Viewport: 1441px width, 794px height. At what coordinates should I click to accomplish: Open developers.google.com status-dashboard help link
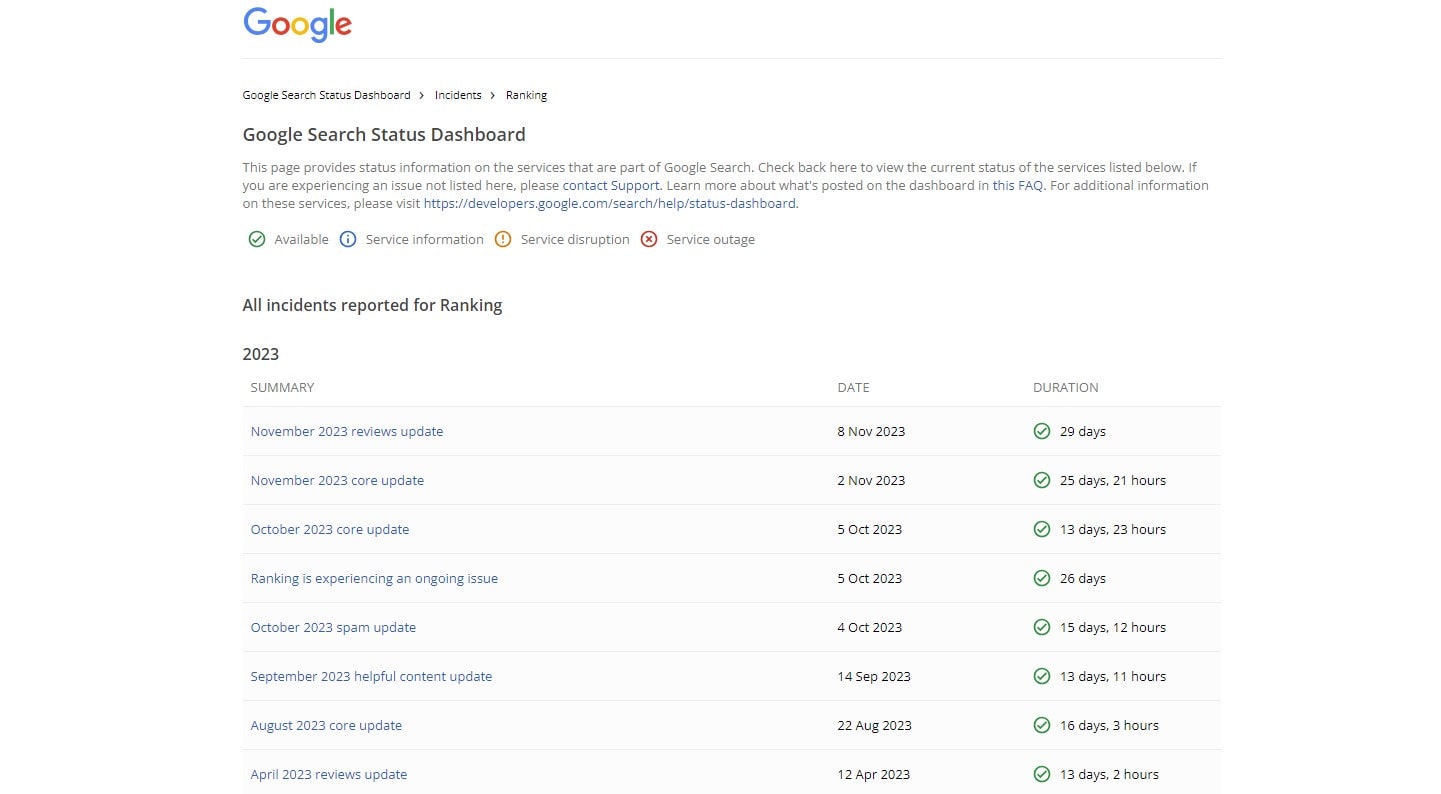coord(610,203)
